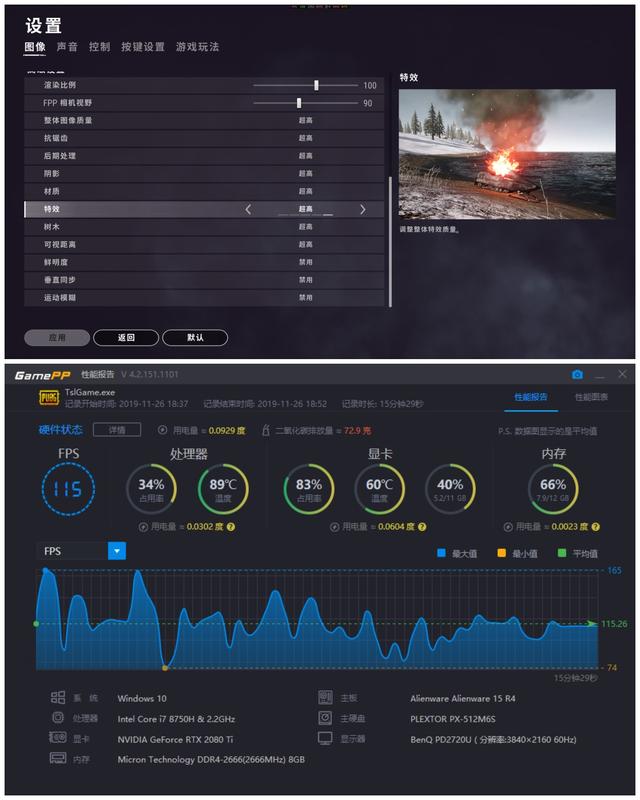The height and width of the screenshot is (800, 640).
Task: Select the 整体图像质量 row
Action: pyautogui.click(x=204, y=120)
